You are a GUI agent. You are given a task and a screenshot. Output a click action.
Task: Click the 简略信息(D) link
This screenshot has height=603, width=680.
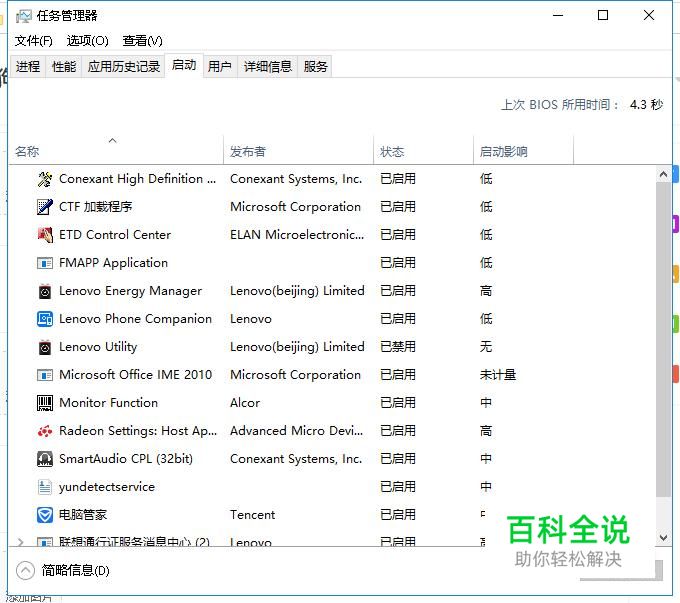point(75,570)
